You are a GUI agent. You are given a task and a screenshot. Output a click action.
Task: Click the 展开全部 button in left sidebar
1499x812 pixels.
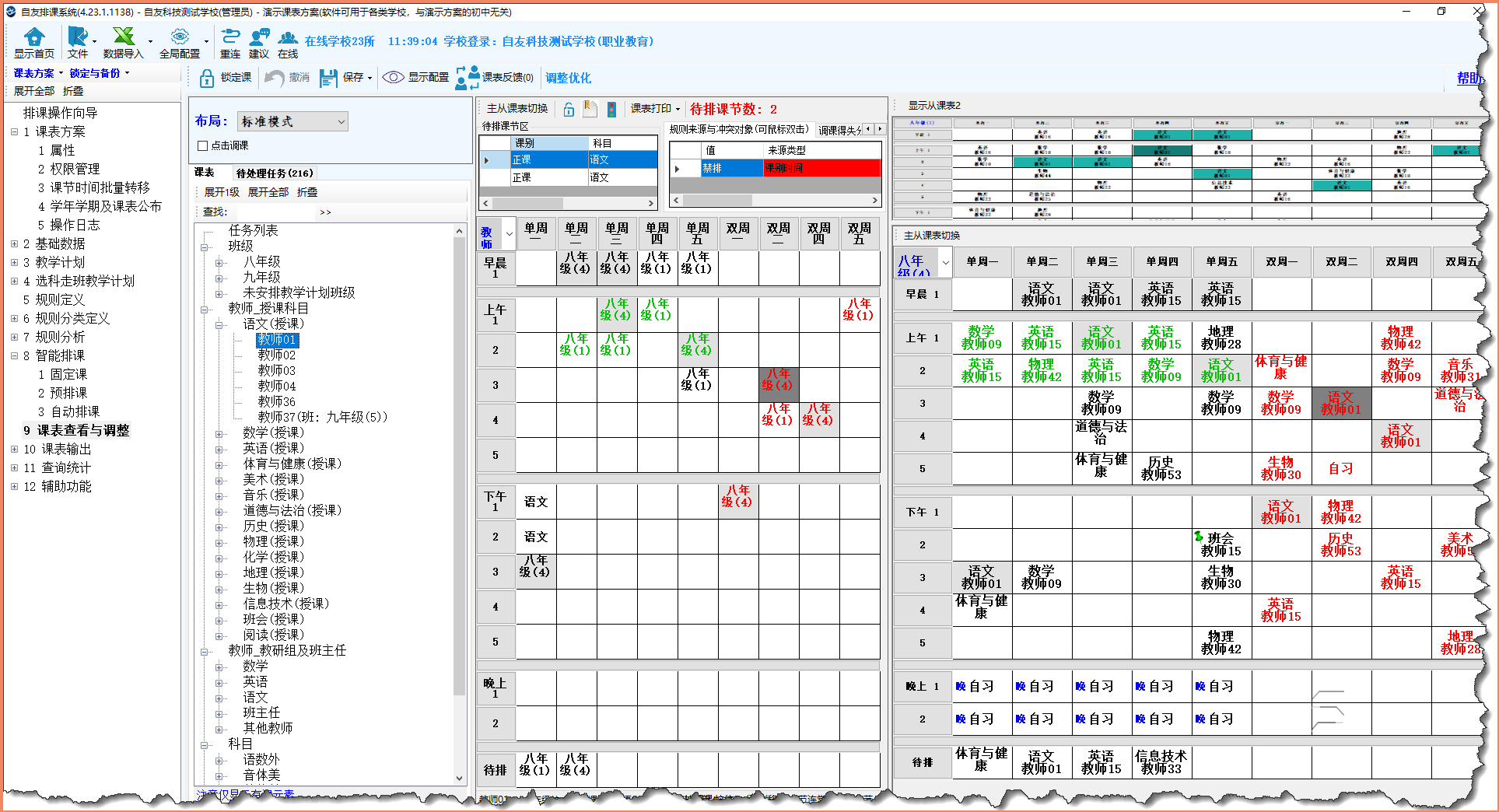click(x=33, y=91)
